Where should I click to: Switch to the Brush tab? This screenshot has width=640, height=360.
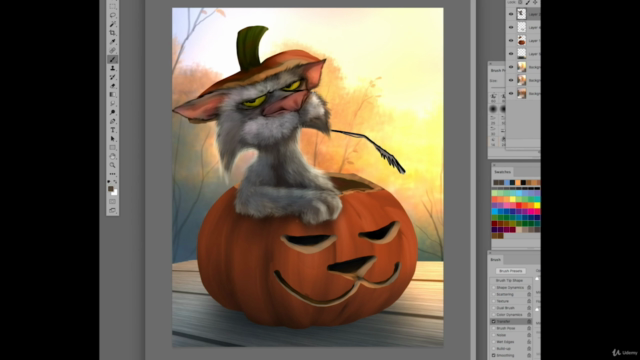496,260
